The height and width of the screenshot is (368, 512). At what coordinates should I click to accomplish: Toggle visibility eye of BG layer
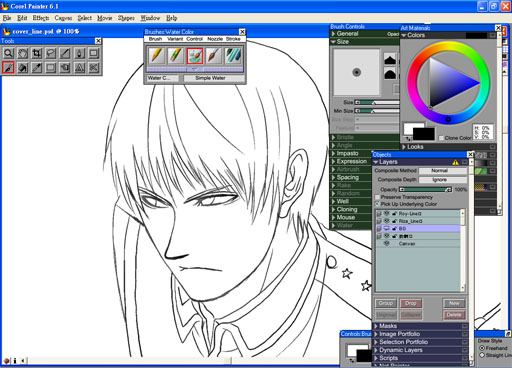tap(387, 229)
